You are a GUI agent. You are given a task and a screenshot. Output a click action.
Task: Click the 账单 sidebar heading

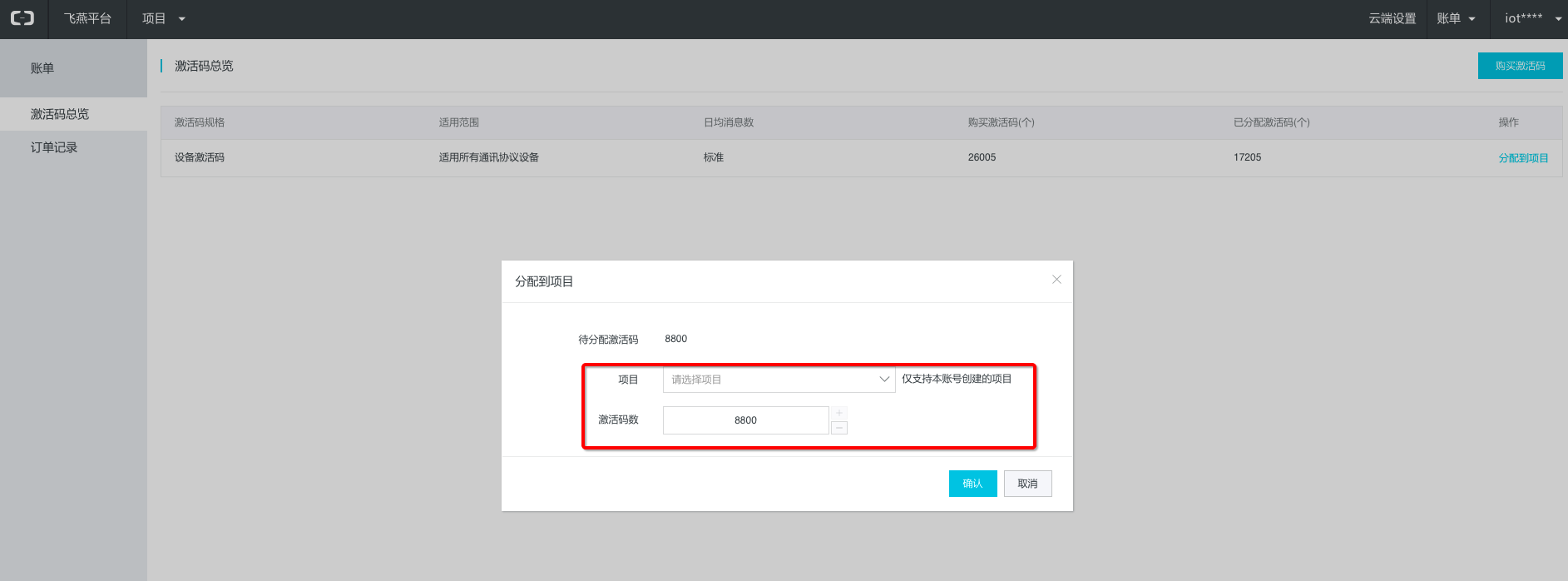[x=42, y=68]
